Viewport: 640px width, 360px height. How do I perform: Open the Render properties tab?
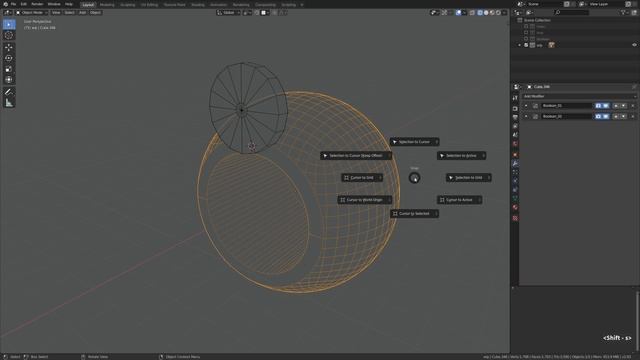[515, 109]
